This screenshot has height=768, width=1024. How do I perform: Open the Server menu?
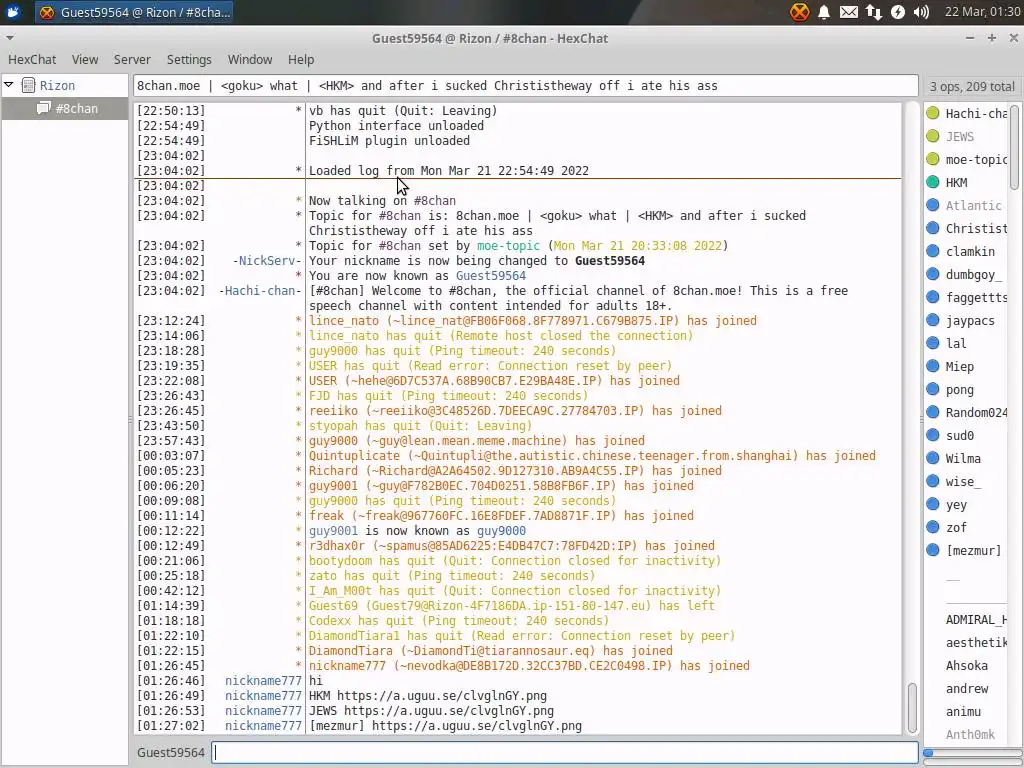[x=132, y=59]
